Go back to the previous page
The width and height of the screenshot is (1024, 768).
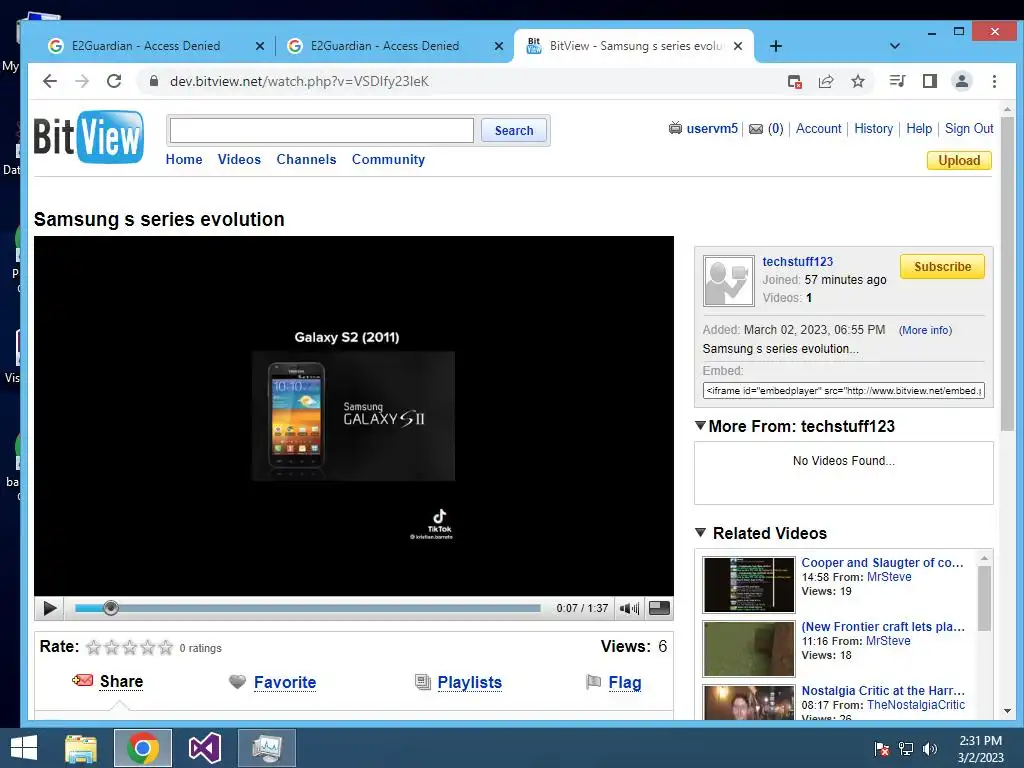tap(50, 81)
